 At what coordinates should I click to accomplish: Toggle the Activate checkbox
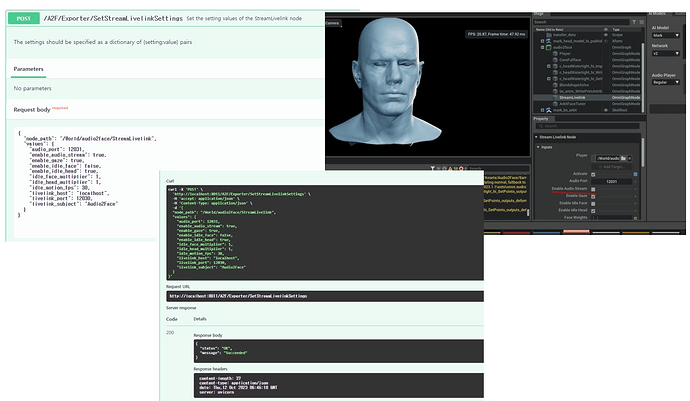click(593, 174)
